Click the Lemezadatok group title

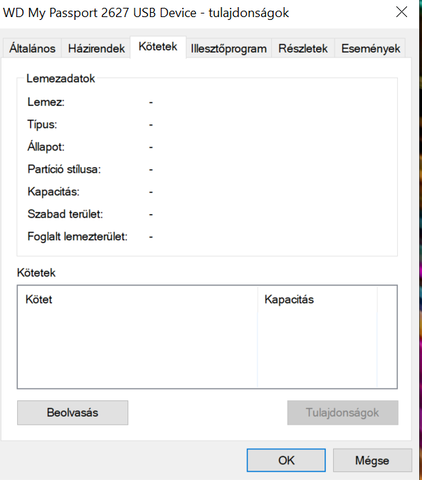coord(61,79)
